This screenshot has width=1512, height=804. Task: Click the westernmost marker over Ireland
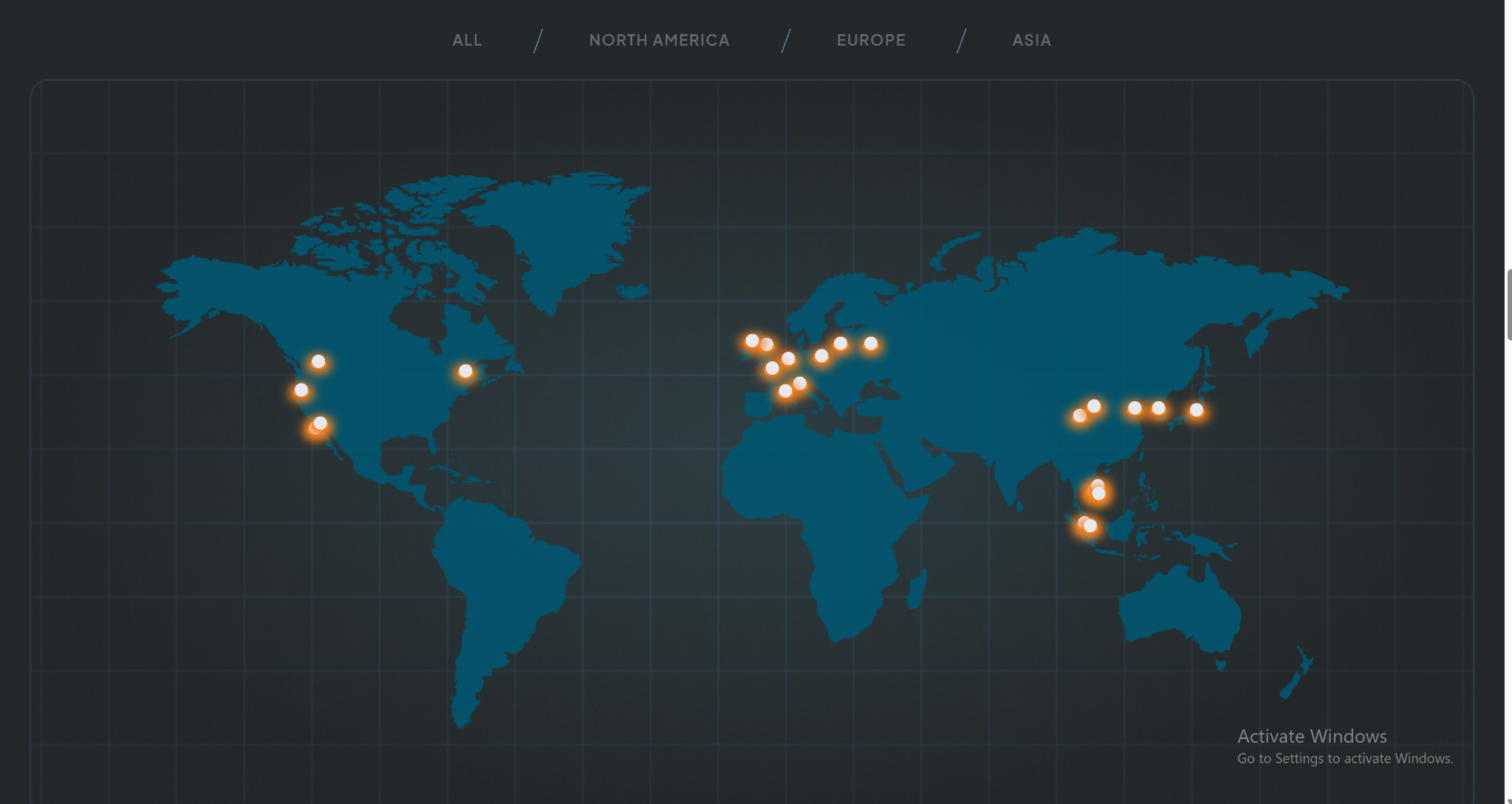click(752, 341)
